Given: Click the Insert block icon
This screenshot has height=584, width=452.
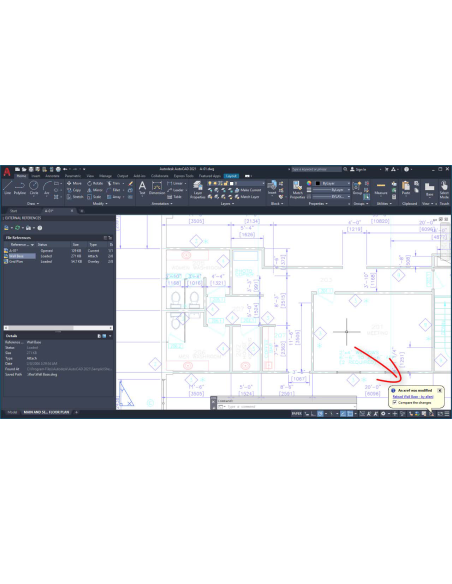Looking at the screenshot, I should [272, 187].
